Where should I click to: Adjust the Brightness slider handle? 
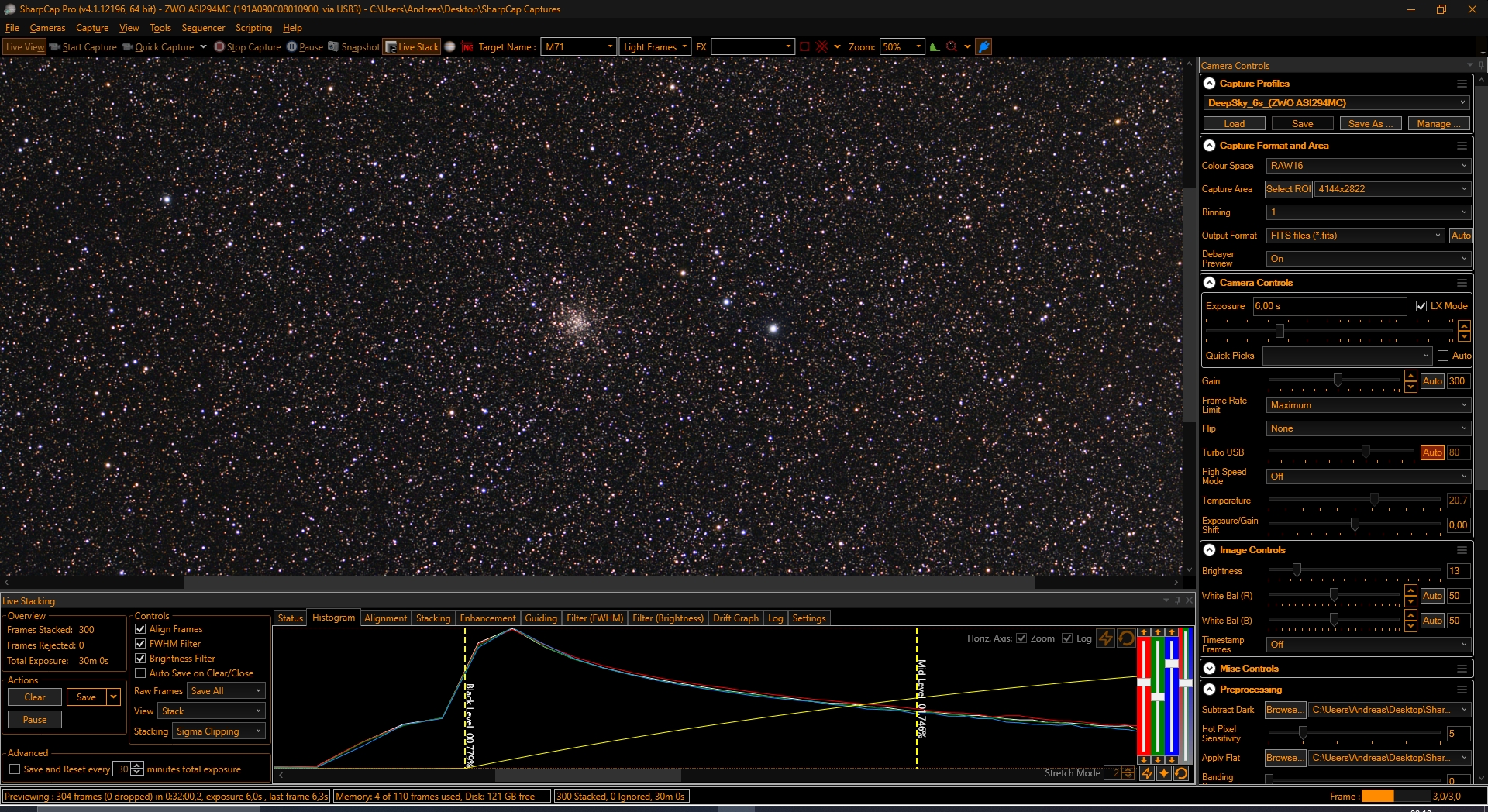(1297, 570)
